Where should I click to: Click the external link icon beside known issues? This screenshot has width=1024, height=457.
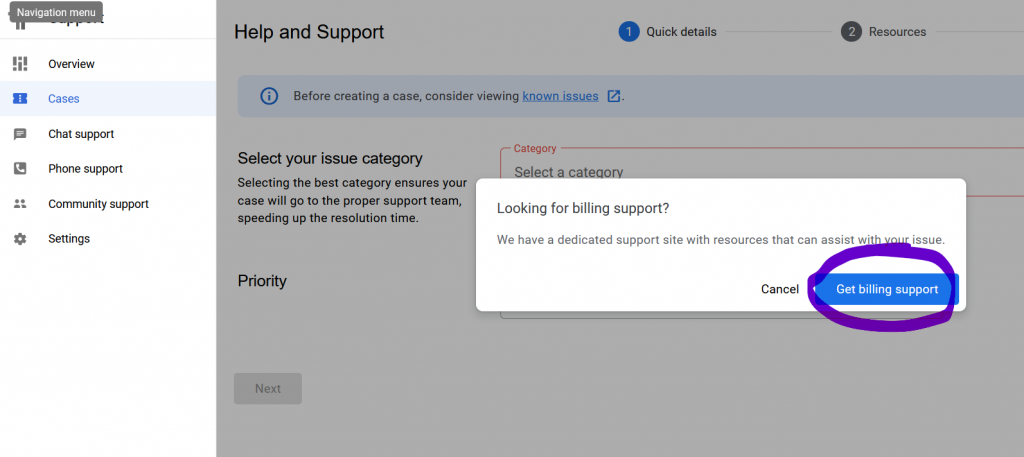[x=614, y=96]
